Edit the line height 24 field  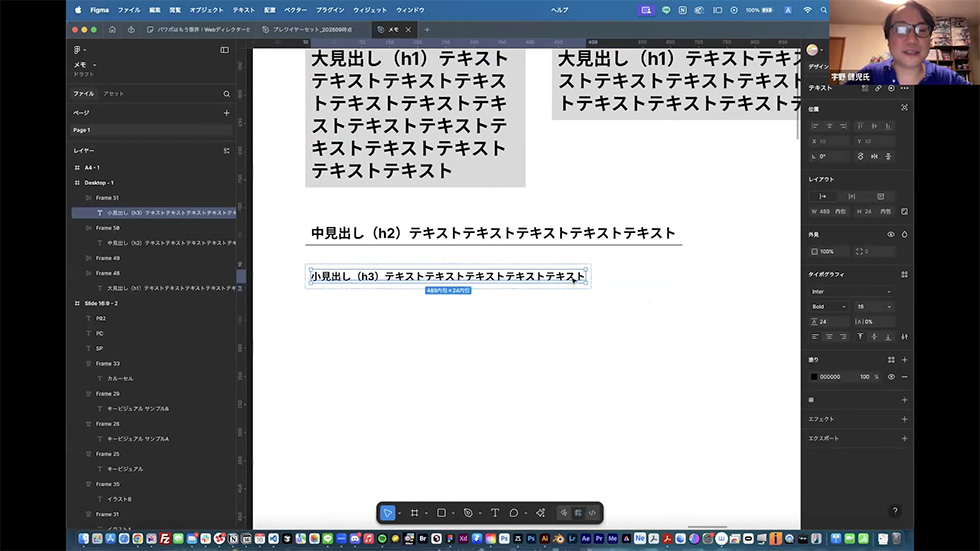tap(829, 322)
